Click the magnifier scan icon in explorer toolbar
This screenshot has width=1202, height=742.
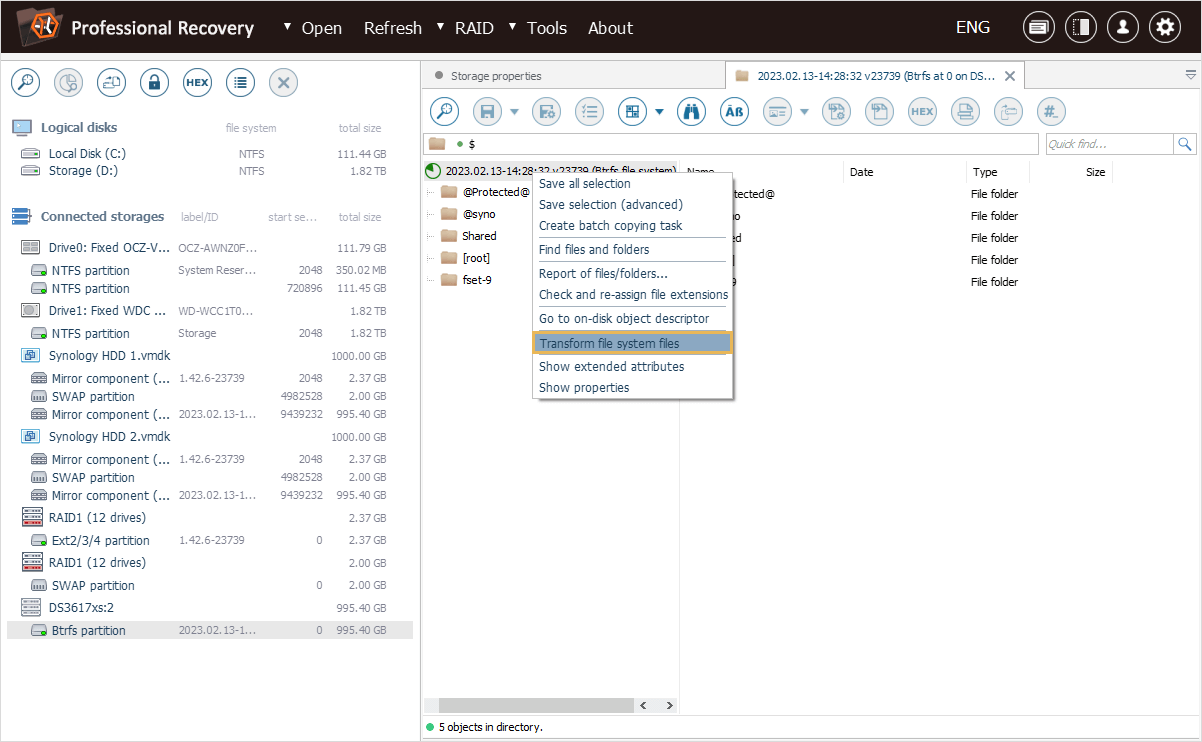[444, 112]
